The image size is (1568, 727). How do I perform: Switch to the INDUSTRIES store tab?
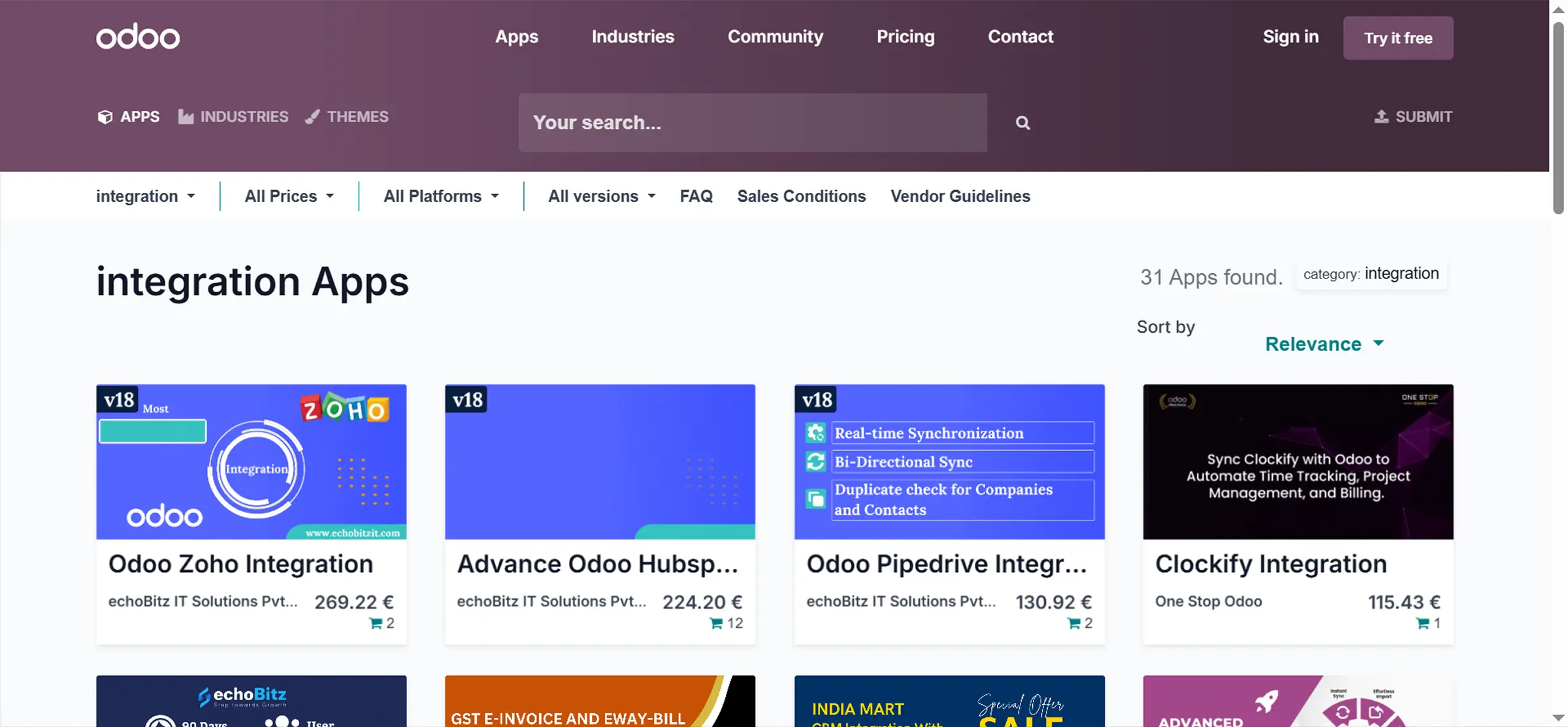tap(233, 117)
